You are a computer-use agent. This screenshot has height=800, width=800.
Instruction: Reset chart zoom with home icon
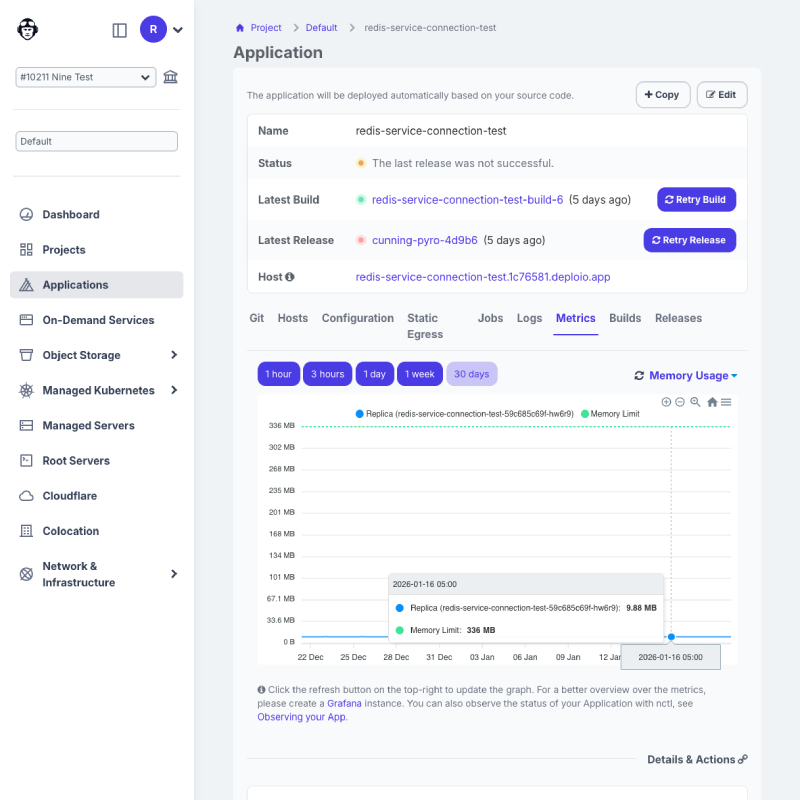[712, 402]
